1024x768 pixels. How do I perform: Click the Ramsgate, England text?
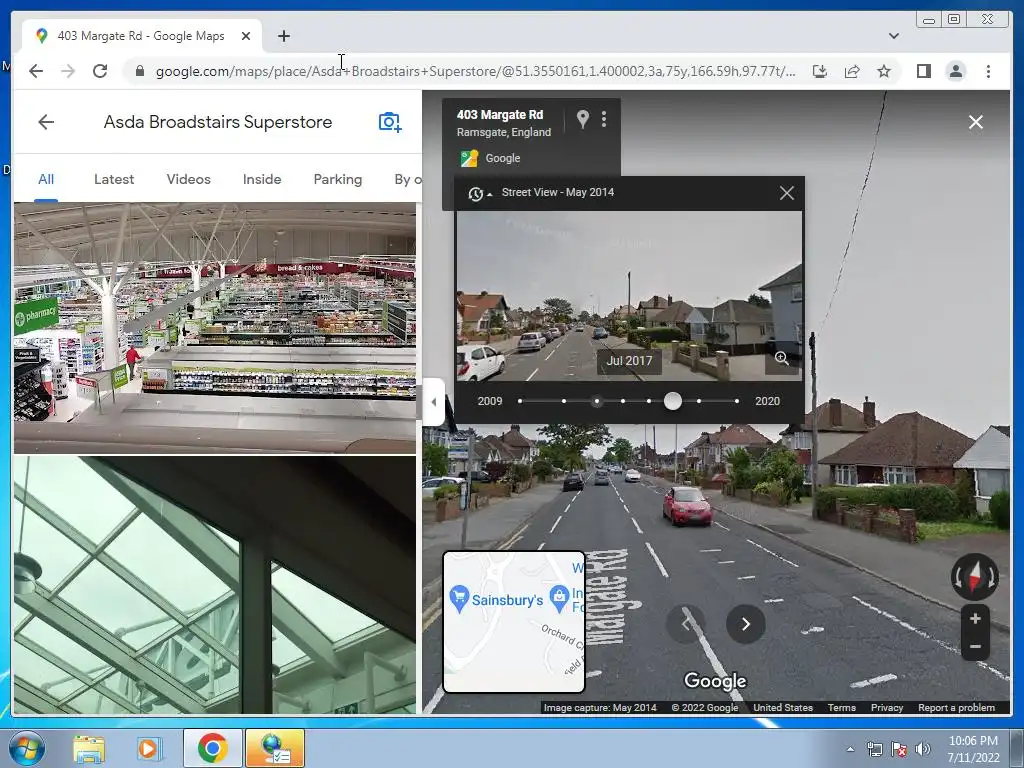(x=504, y=132)
